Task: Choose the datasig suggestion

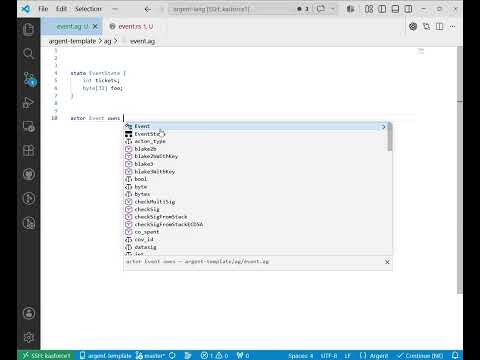Action: click(256, 247)
